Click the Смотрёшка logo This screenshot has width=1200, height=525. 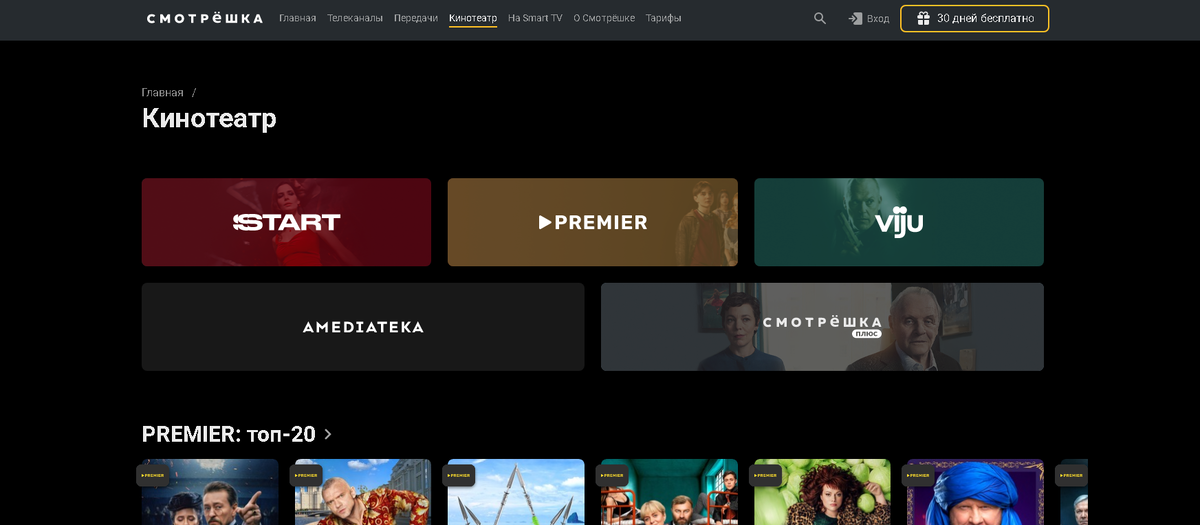coord(205,18)
